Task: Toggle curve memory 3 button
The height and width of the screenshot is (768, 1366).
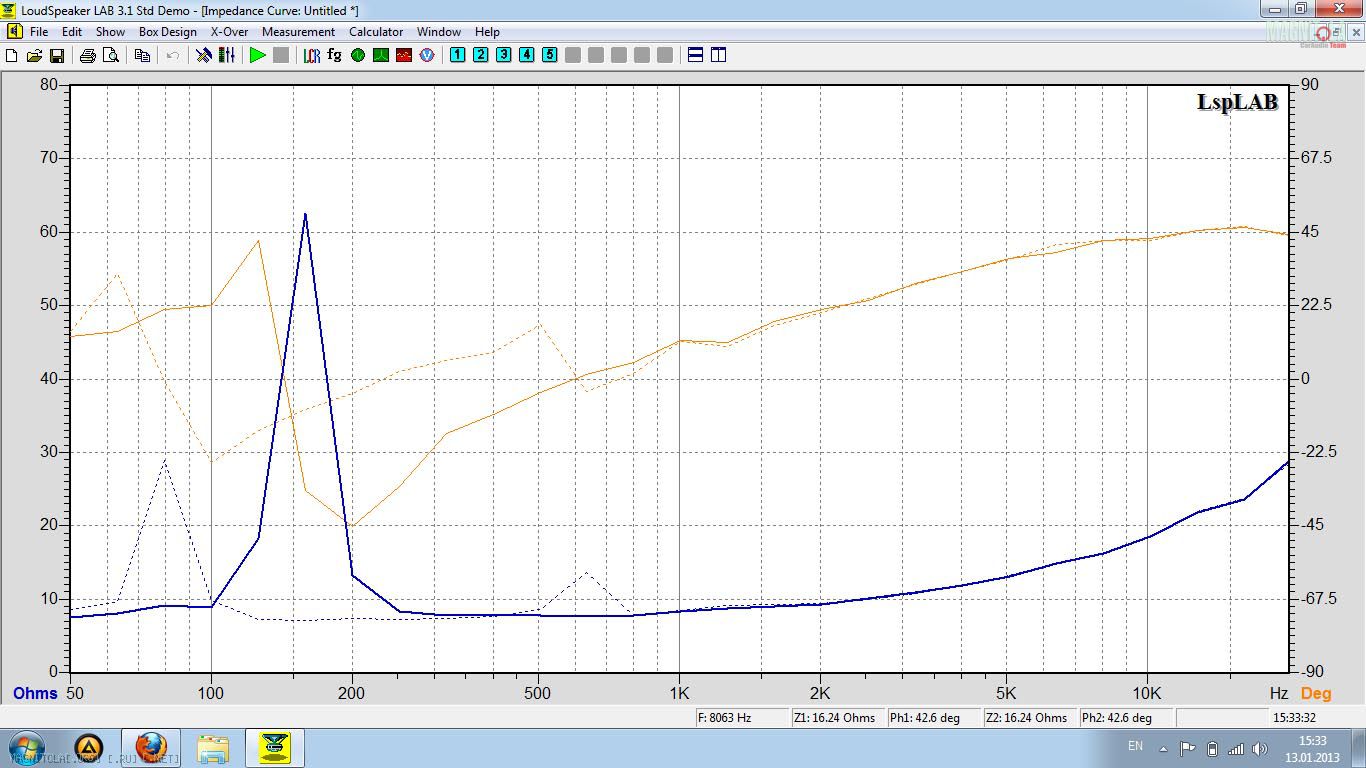Action: [x=503, y=55]
